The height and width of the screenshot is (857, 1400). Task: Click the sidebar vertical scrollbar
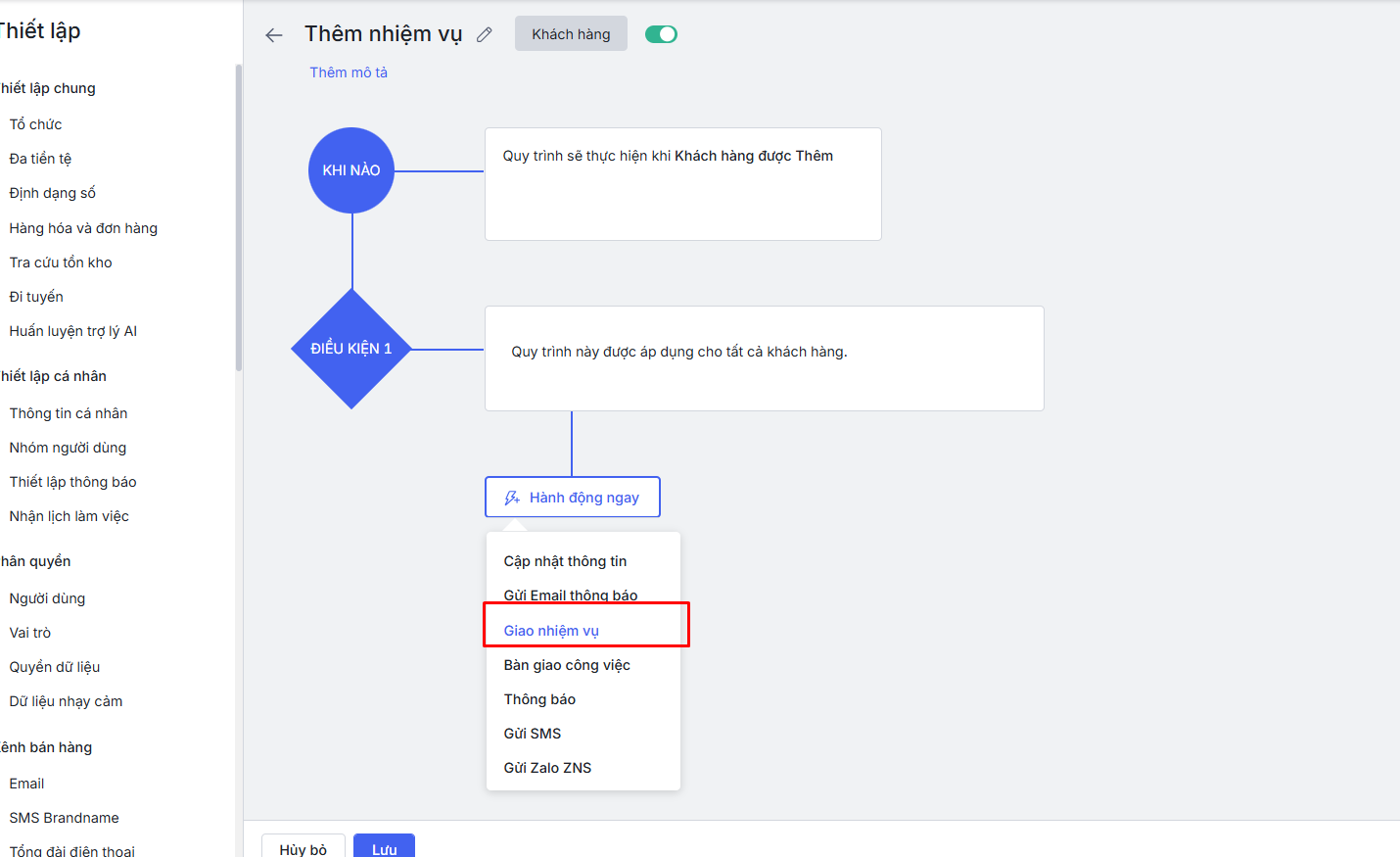239,217
